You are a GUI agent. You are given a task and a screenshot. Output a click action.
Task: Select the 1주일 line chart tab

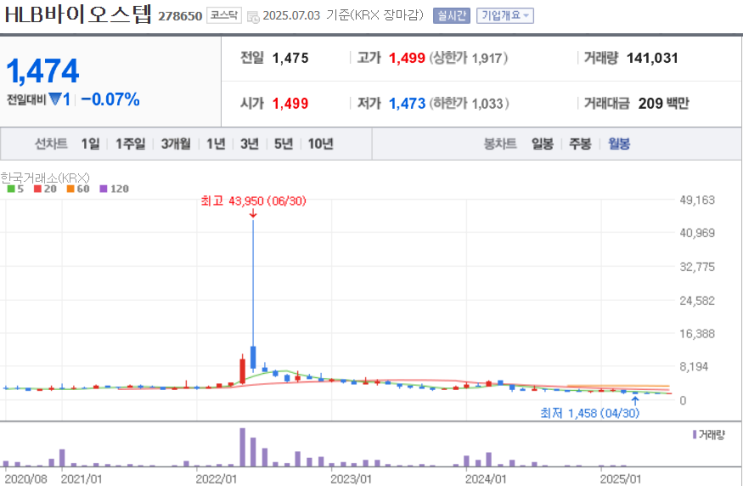(130, 144)
